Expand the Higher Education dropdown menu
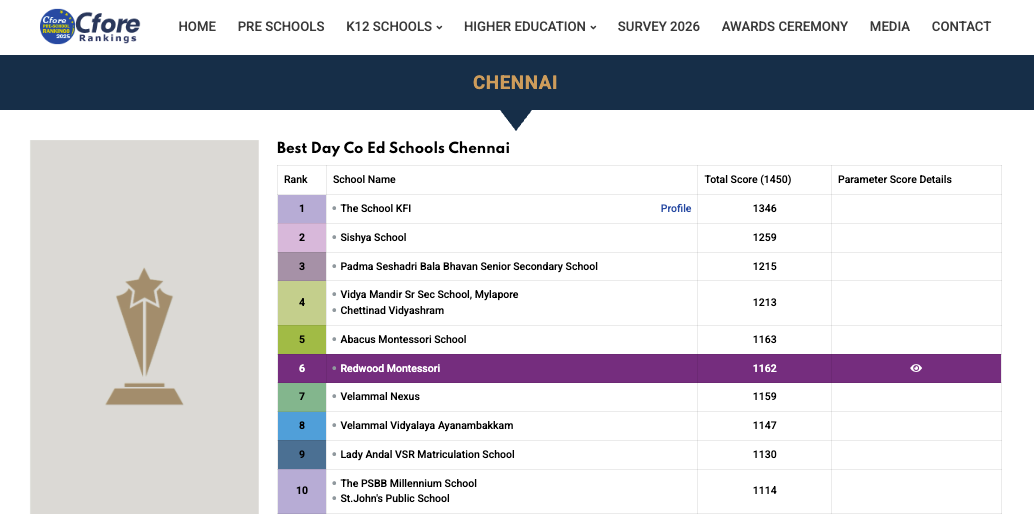1034x514 pixels. pos(530,27)
